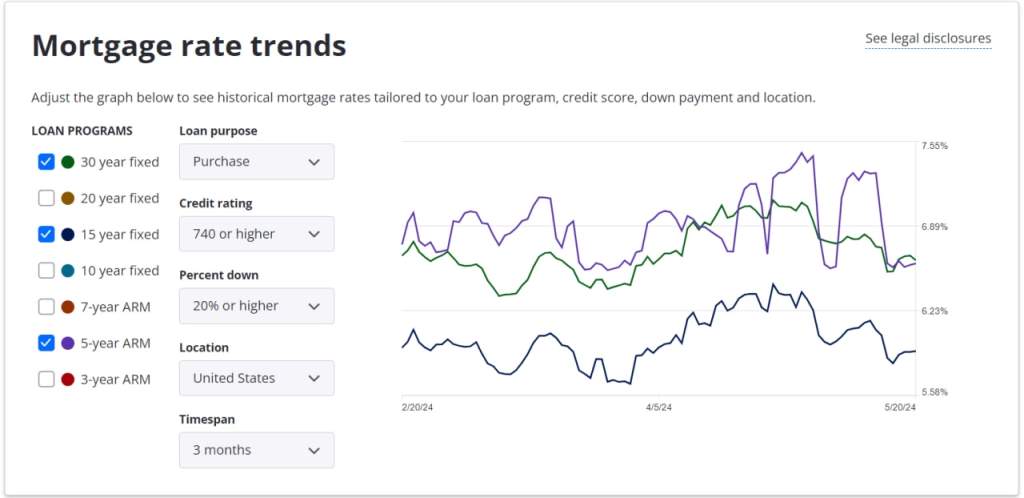
Task: Open the Timespan dropdown
Action: (x=256, y=450)
